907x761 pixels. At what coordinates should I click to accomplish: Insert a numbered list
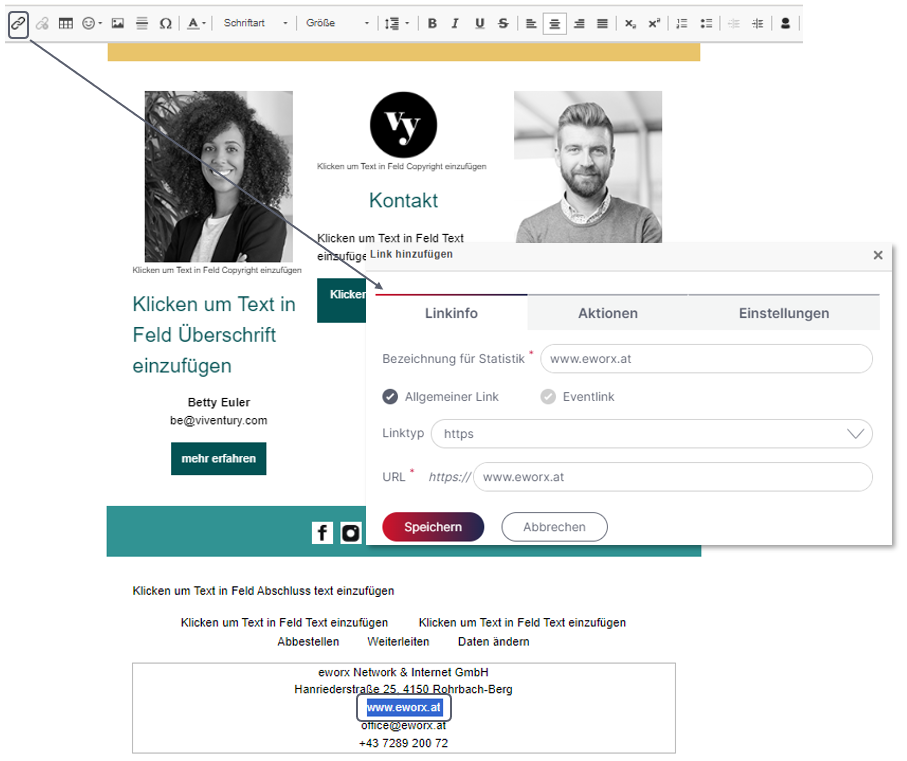682,24
